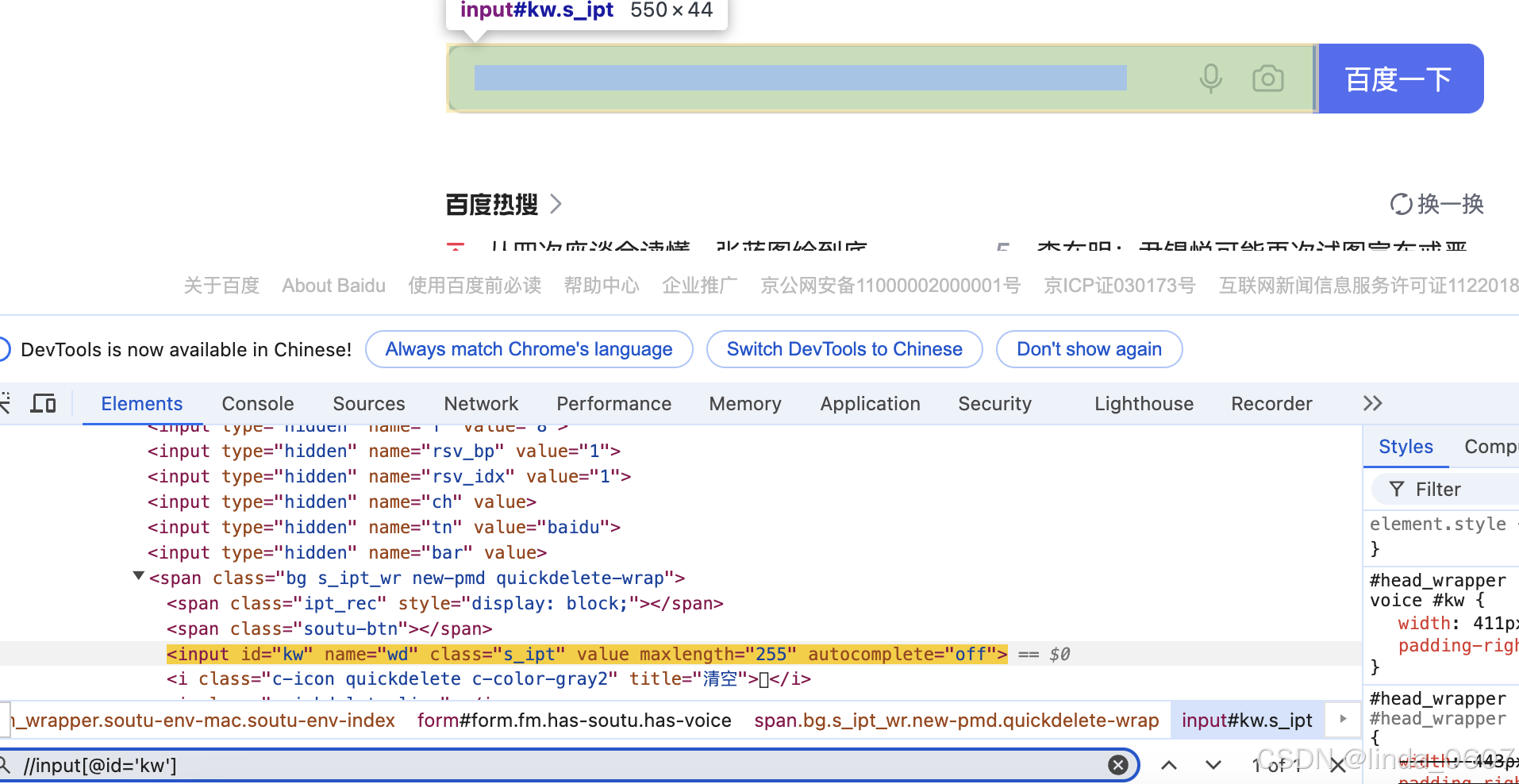1519x784 pixels.
Task: Open the 关于百度 footer link
Action: point(221,286)
